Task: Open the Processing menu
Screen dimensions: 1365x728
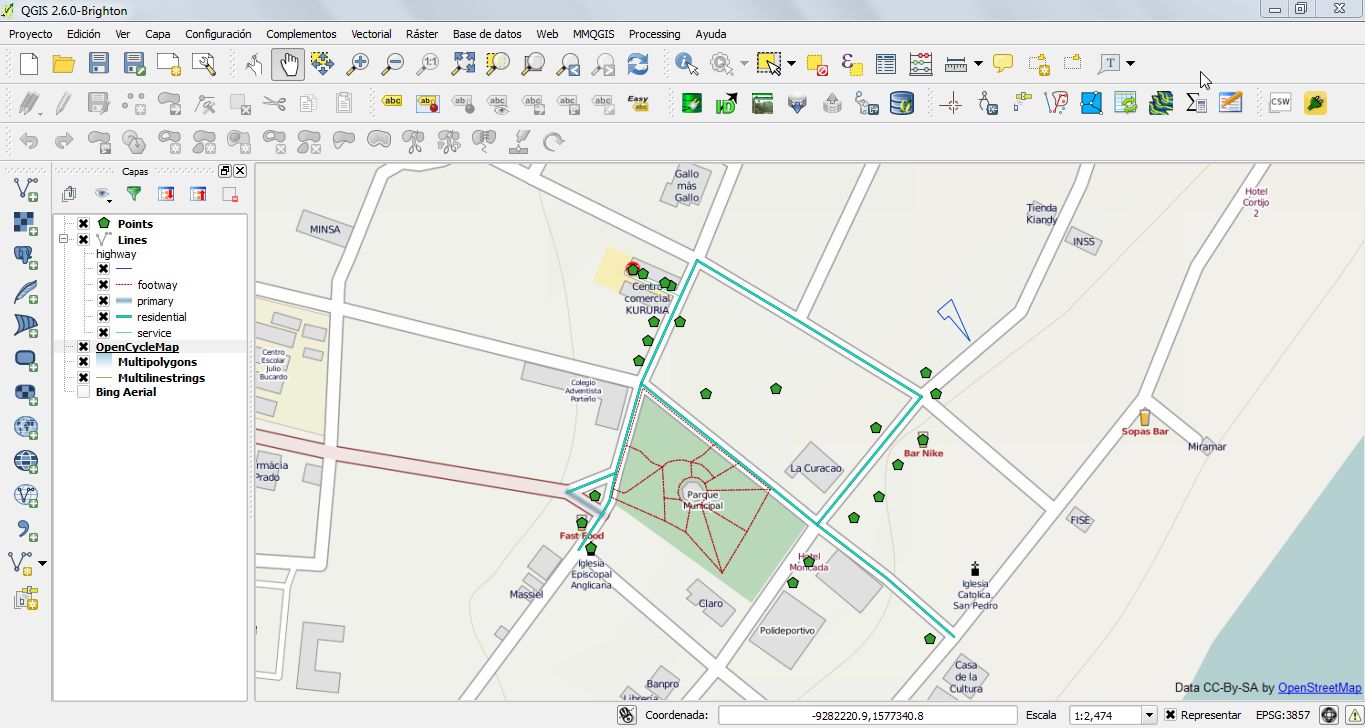Action: click(654, 34)
